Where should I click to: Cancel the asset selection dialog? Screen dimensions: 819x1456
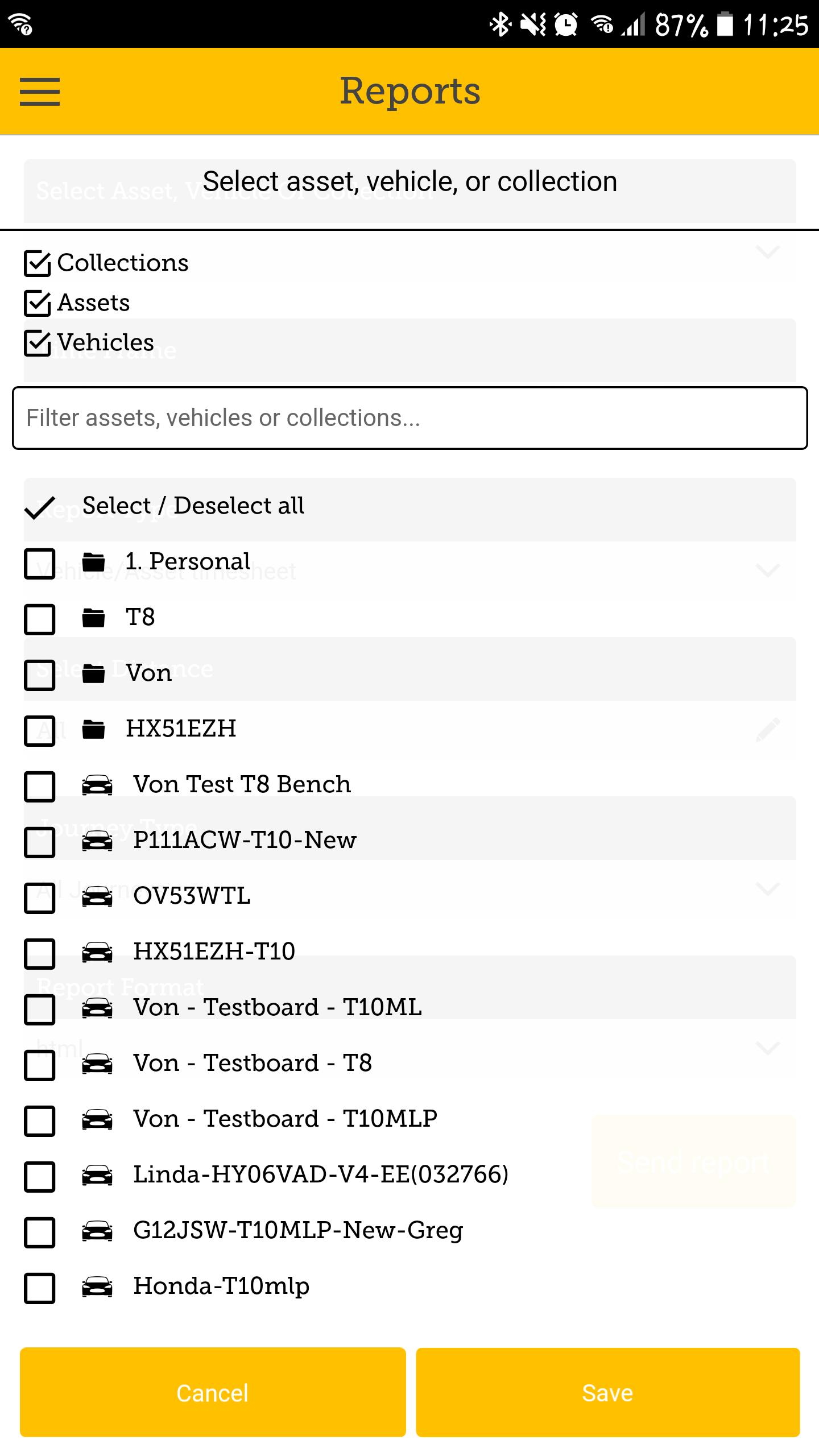(x=213, y=1392)
